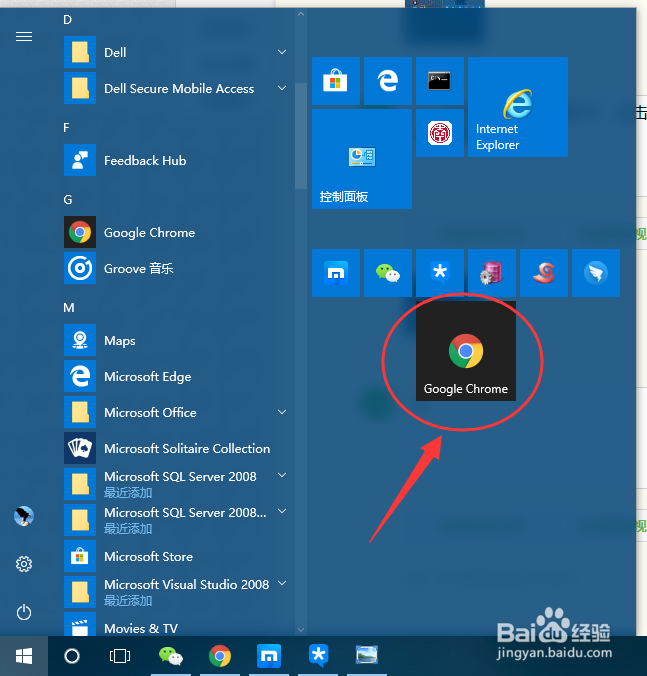This screenshot has height=676, width=647.
Task: Open Cortana search circle on taskbar
Action: (x=72, y=656)
